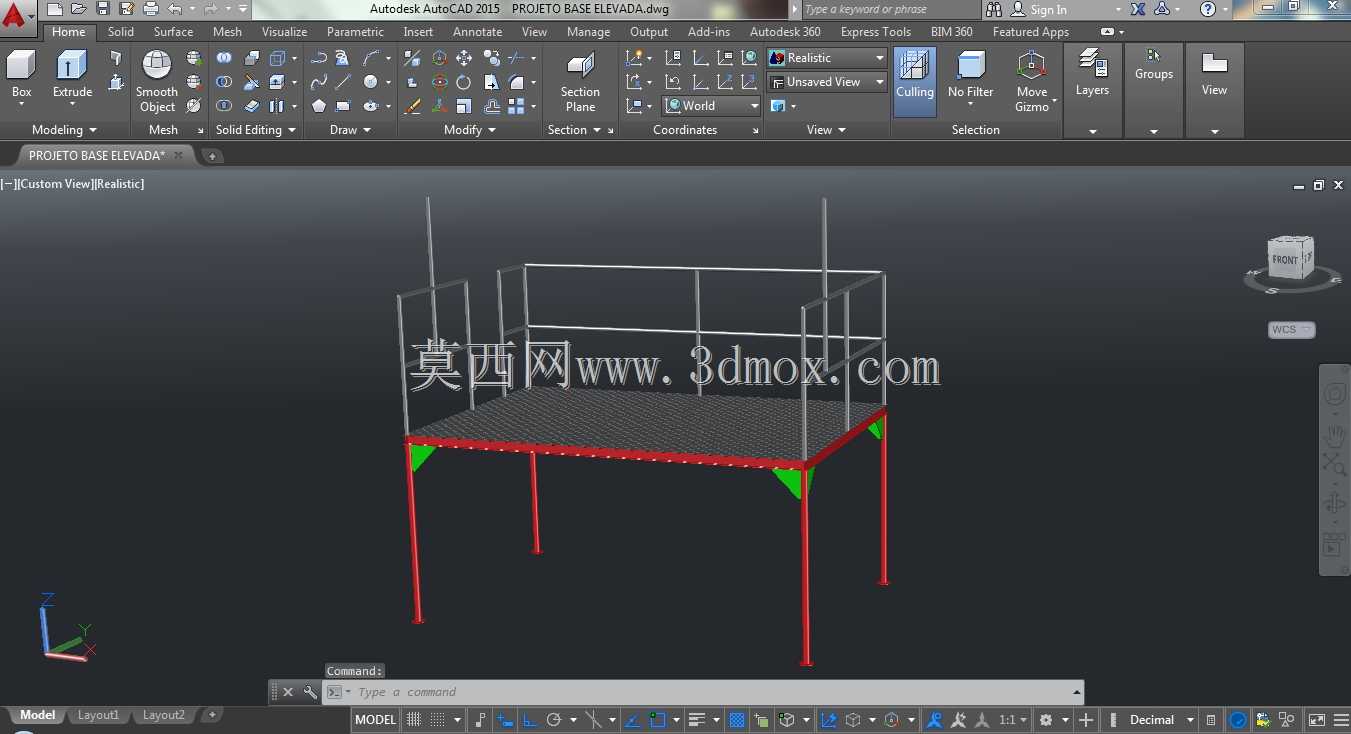1351x734 pixels.
Task: Open the No Filter selection option
Action: [971, 77]
